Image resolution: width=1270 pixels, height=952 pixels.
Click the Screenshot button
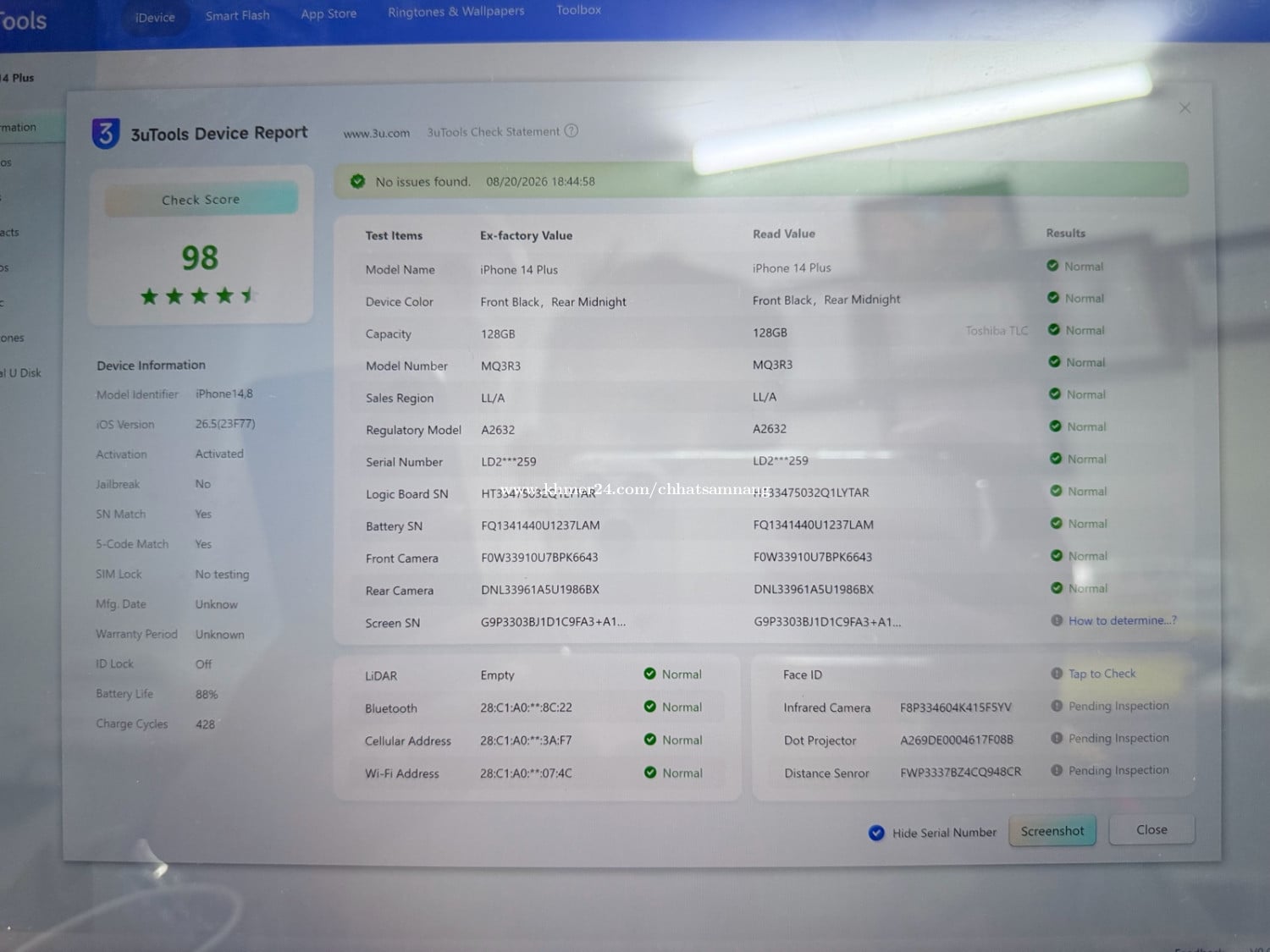1052,831
